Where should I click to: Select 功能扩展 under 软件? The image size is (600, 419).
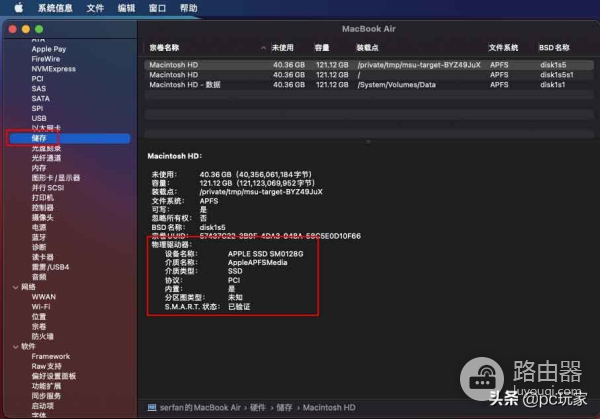[x=46, y=386]
